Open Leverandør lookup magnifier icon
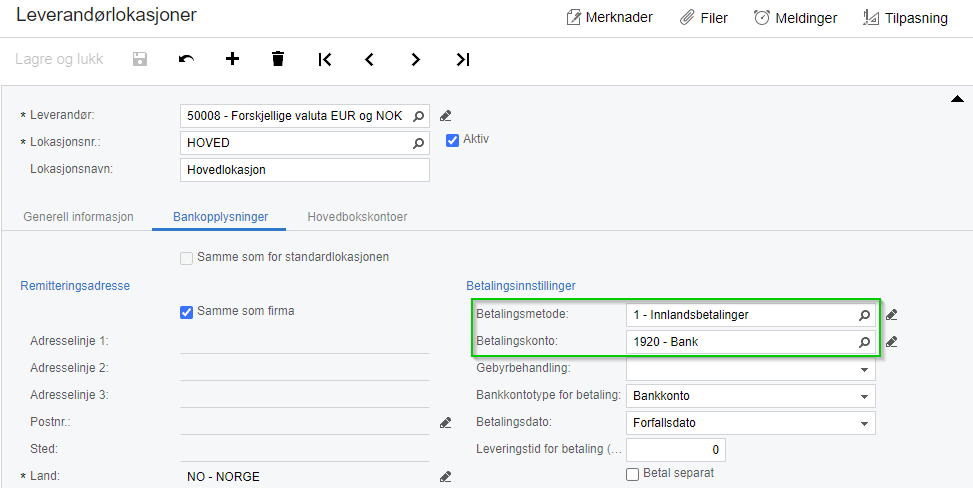Image resolution: width=973 pixels, height=488 pixels. [x=419, y=116]
